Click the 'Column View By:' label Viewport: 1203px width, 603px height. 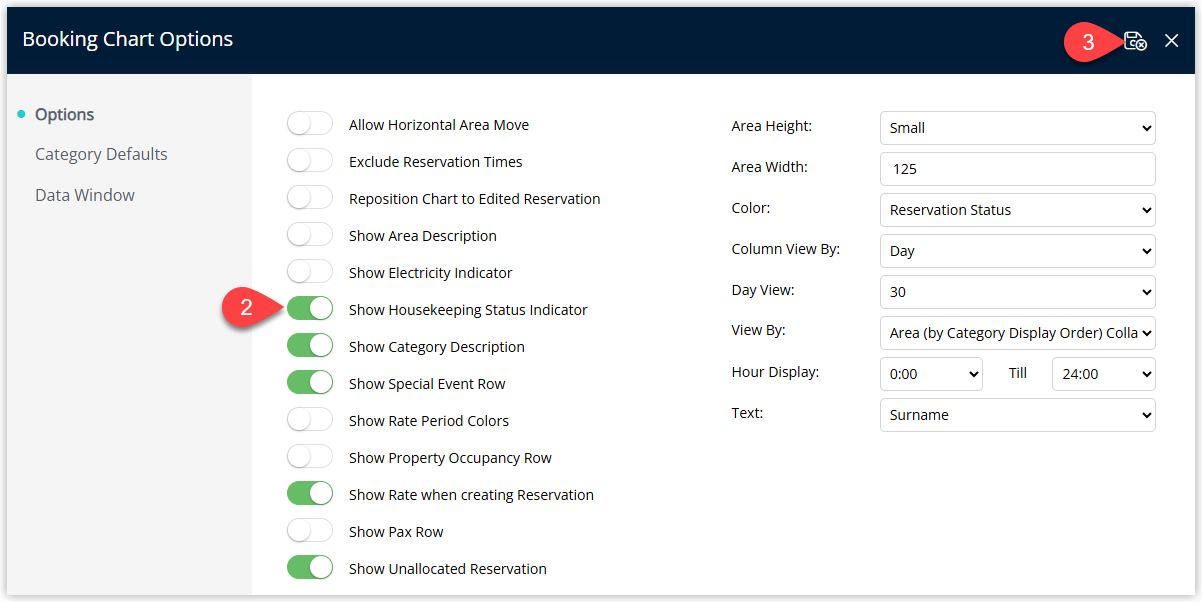786,249
